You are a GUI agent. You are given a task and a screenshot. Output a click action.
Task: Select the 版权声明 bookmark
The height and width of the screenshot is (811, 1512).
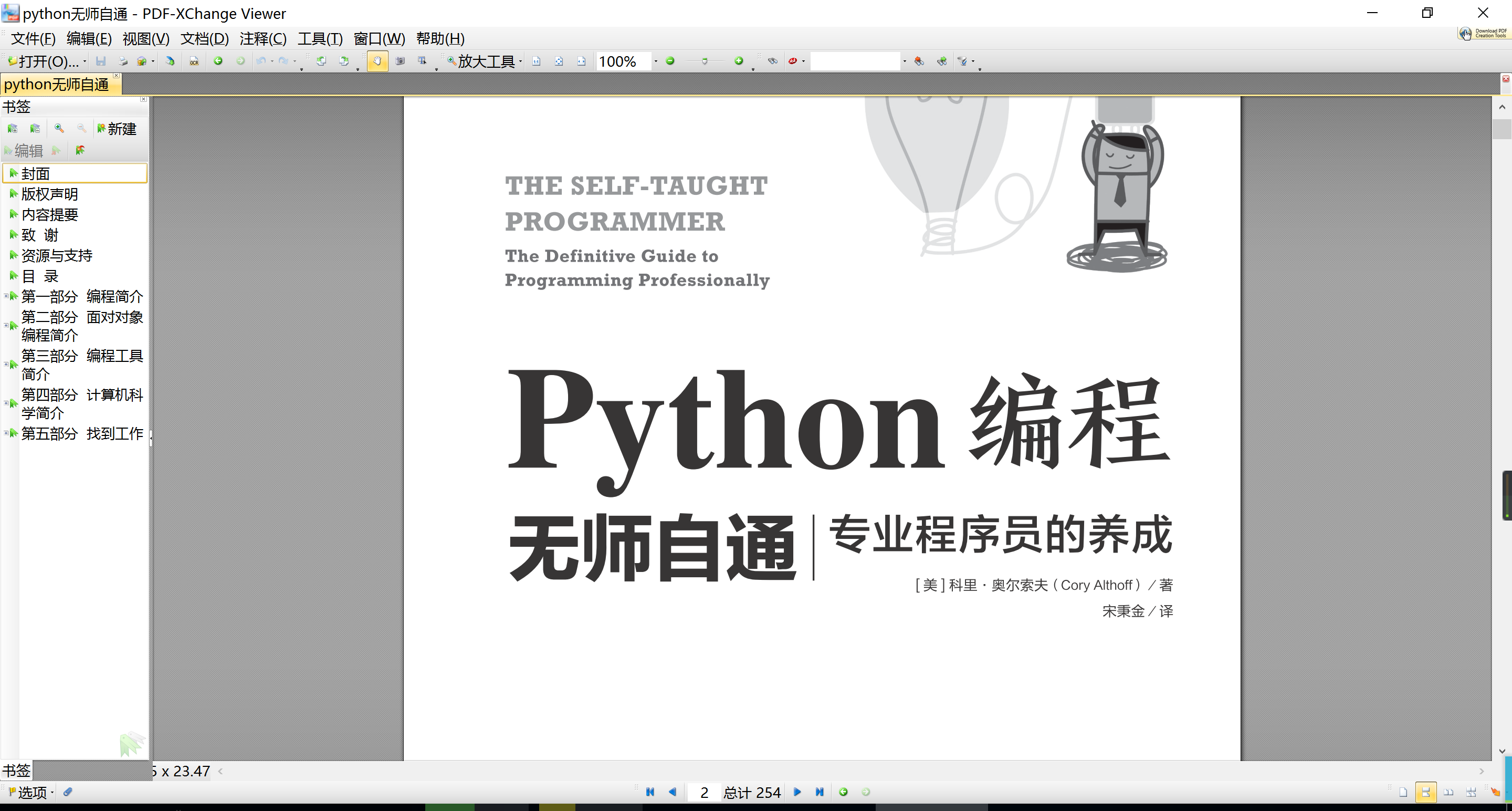pyautogui.click(x=49, y=194)
